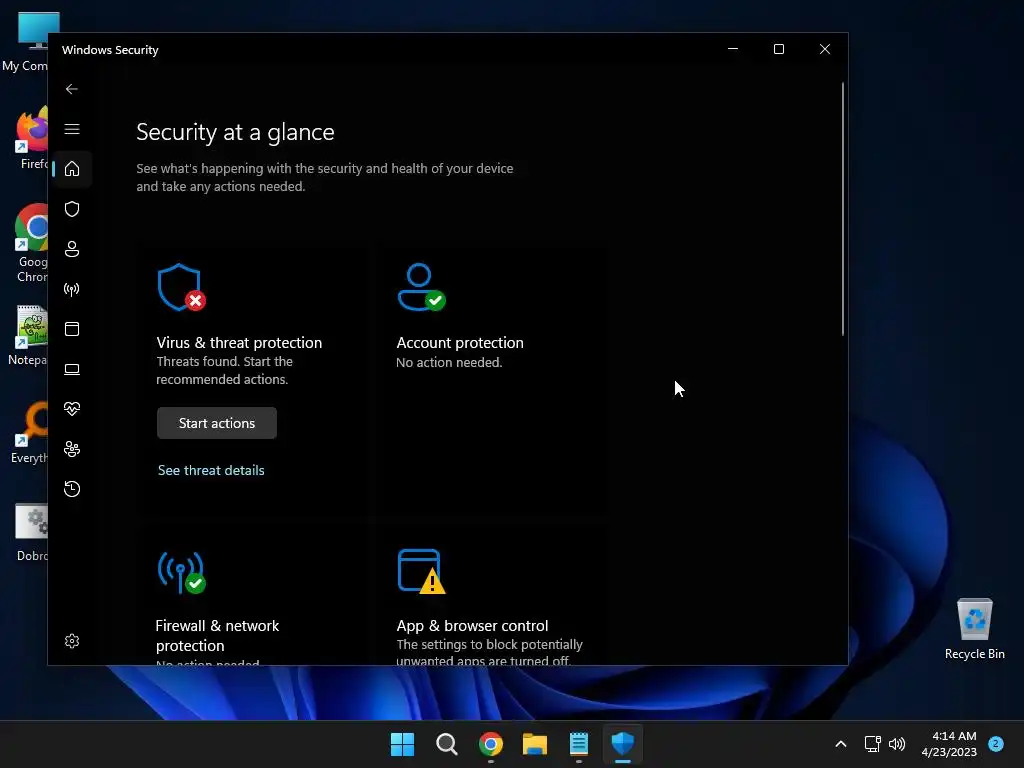This screenshot has height=768, width=1024.
Task: Click 'Threats found. Start the recommended actions.' text
Action: pyautogui.click(x=225, y=370)
